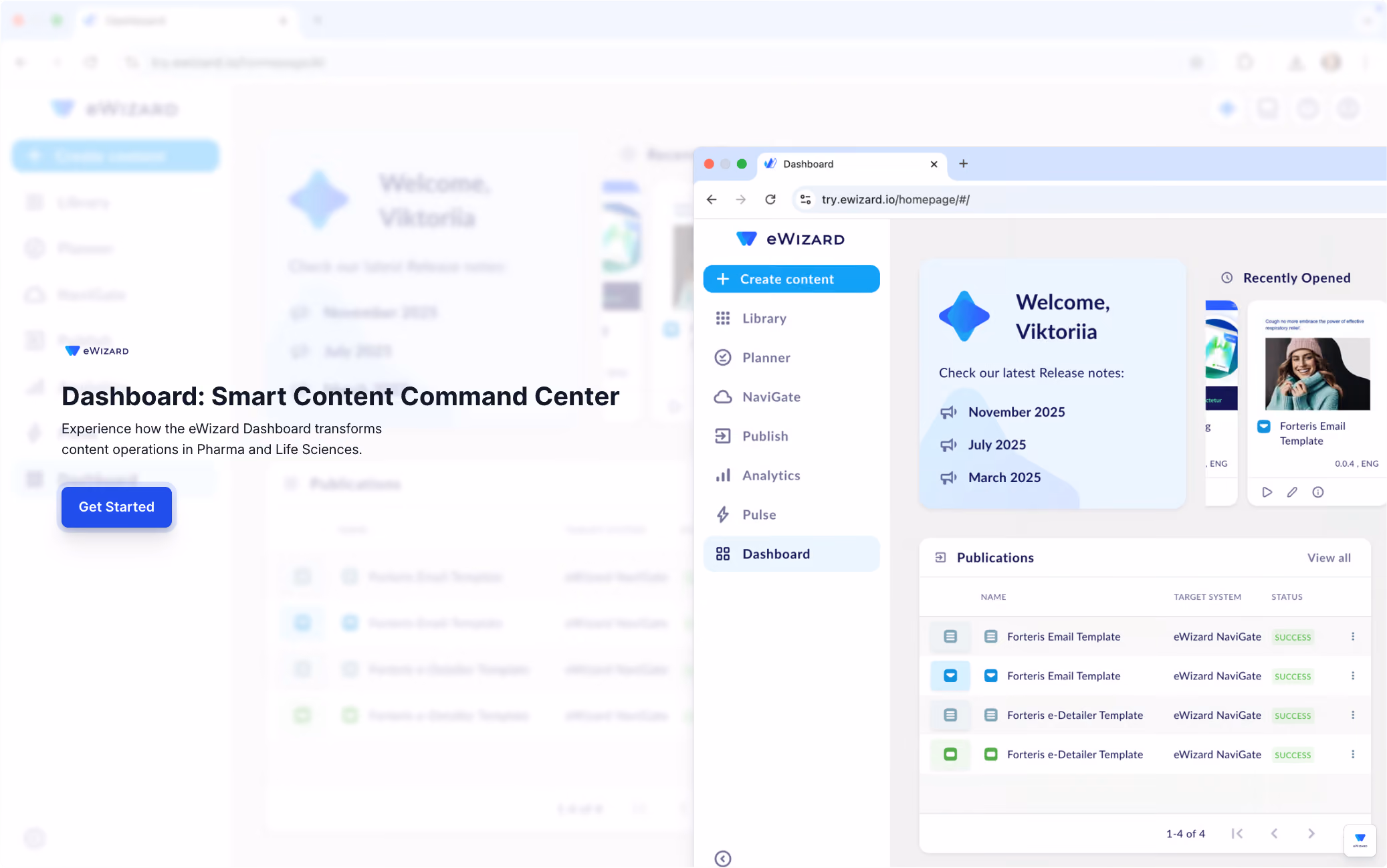Click the NAME column header
1387x868 pixels.
click(993, 596)
